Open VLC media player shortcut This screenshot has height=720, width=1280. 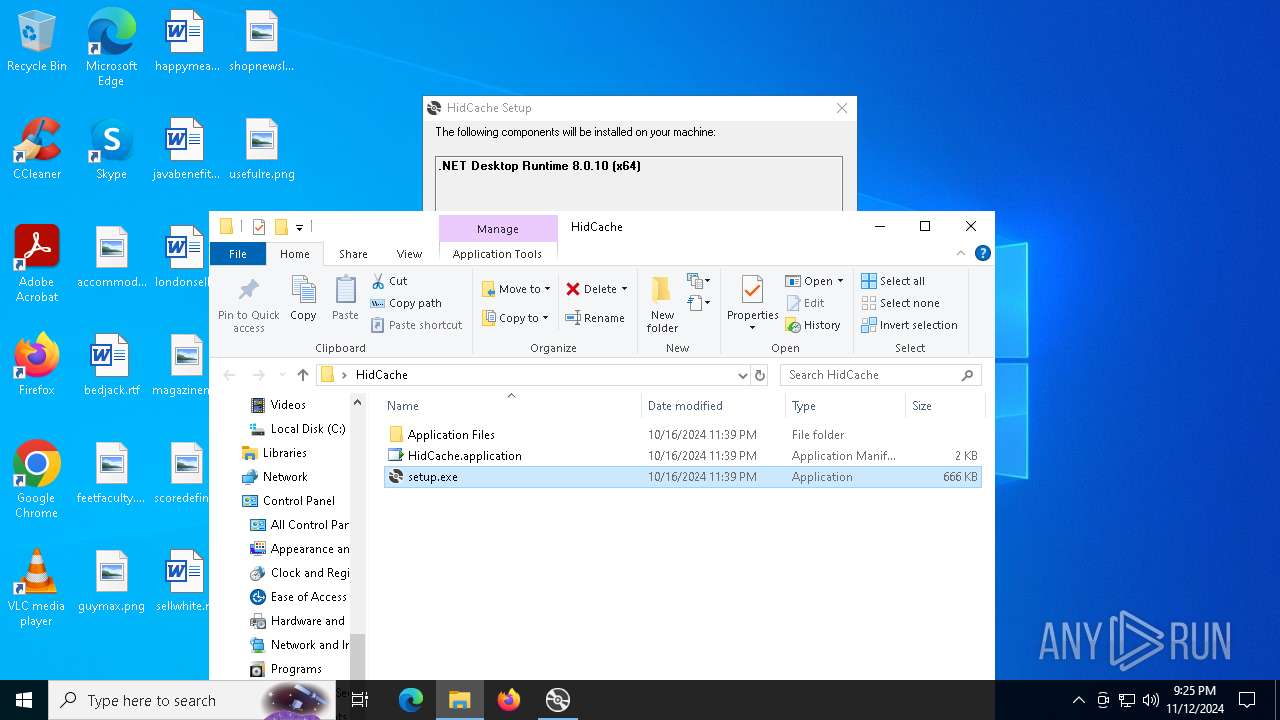[x=37, y=588]
